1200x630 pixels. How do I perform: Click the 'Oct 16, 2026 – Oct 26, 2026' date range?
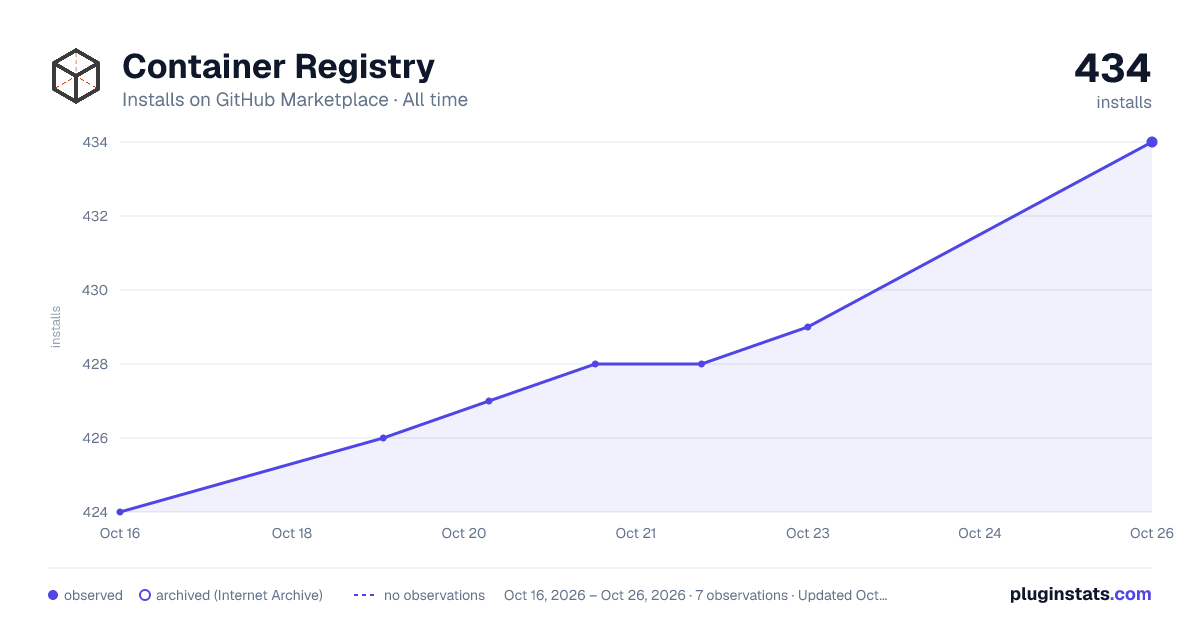595,595
